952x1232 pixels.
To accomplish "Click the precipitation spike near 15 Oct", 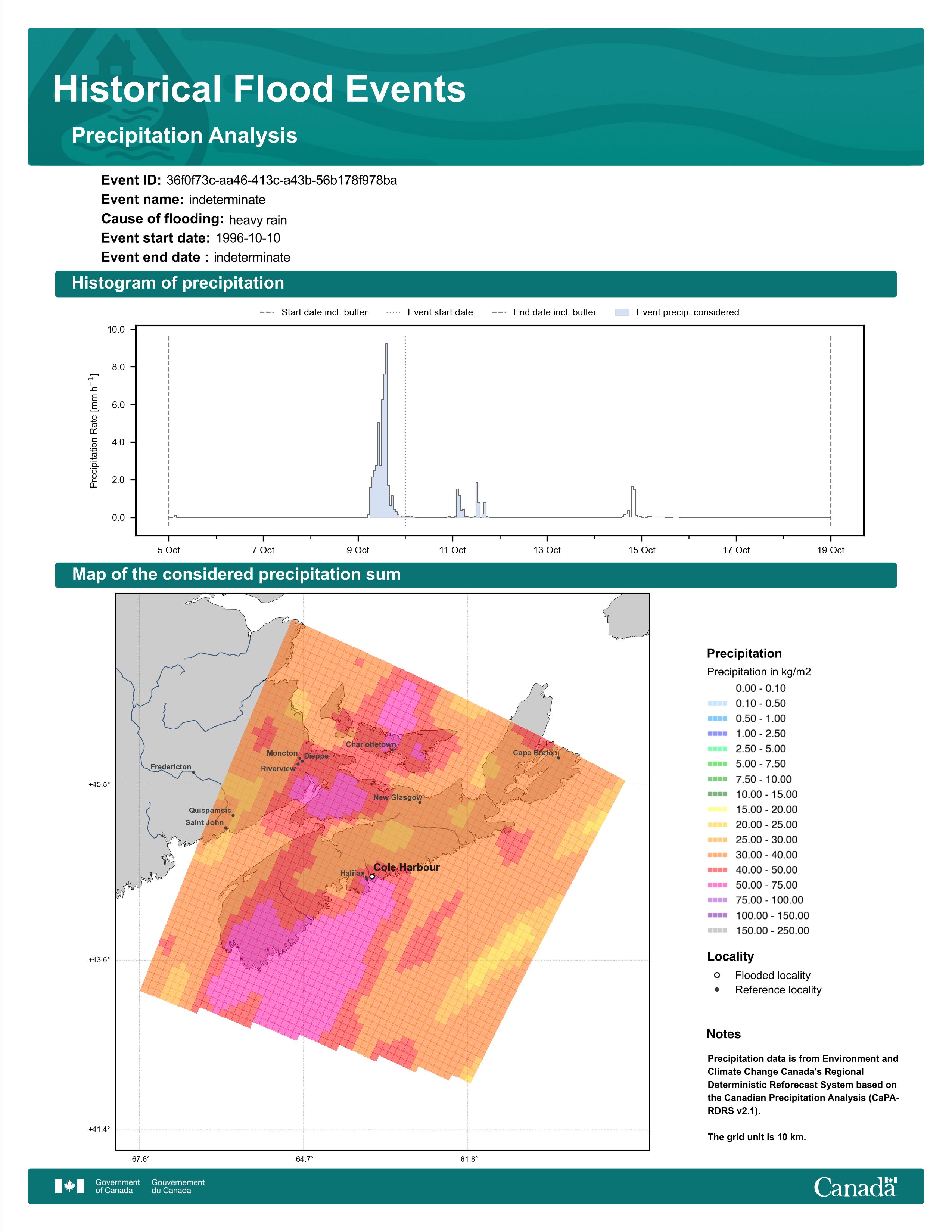I will click(633, 501).
